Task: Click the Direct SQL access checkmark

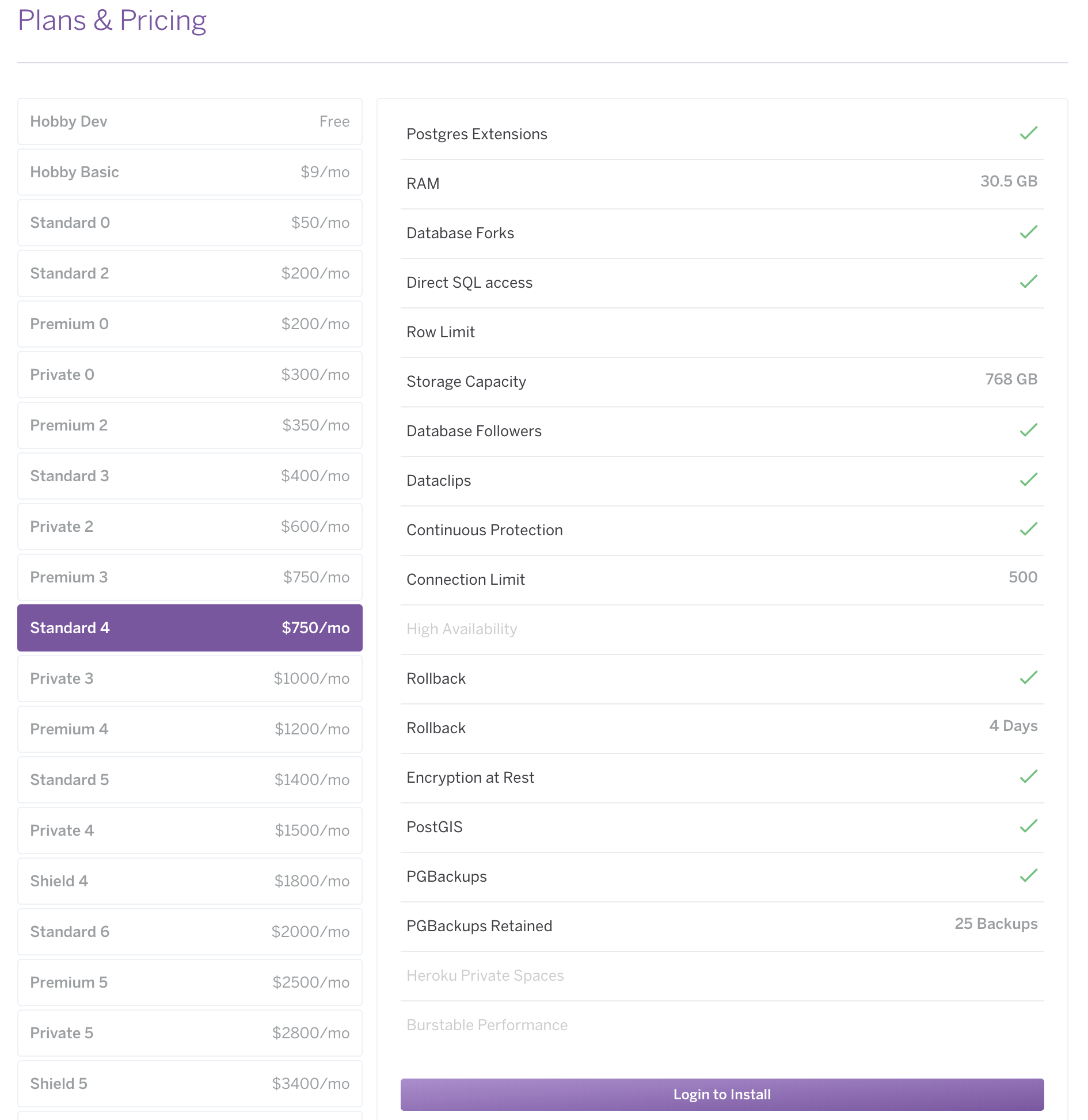Action: click(x=1028, y=282)
